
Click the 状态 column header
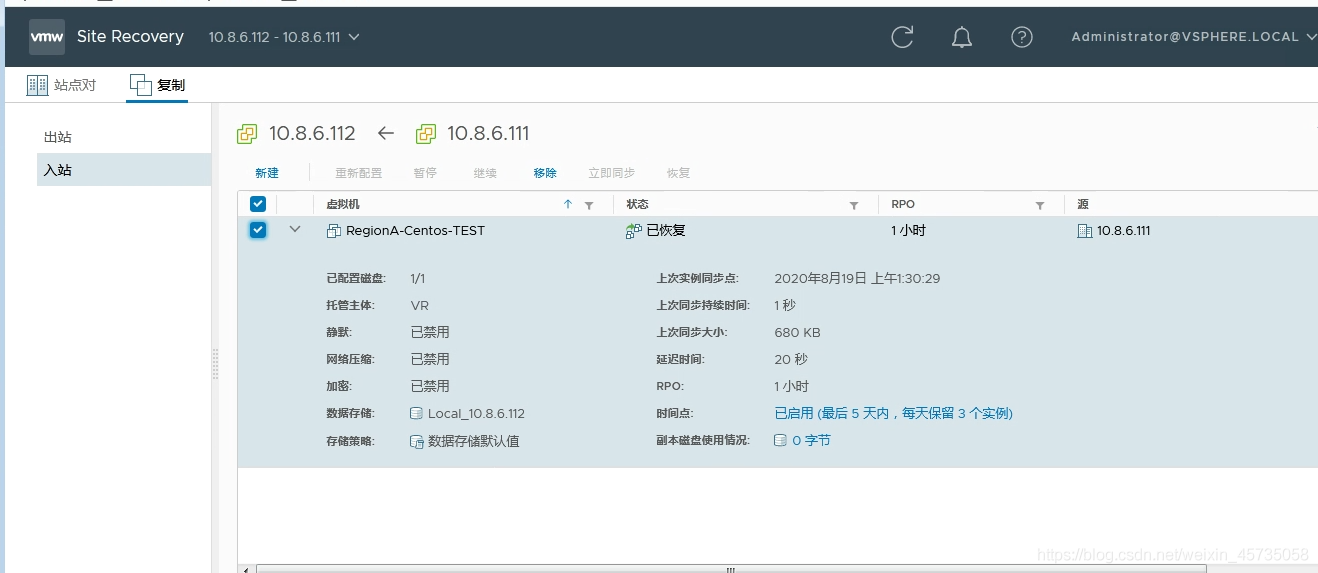coord(637,204)
